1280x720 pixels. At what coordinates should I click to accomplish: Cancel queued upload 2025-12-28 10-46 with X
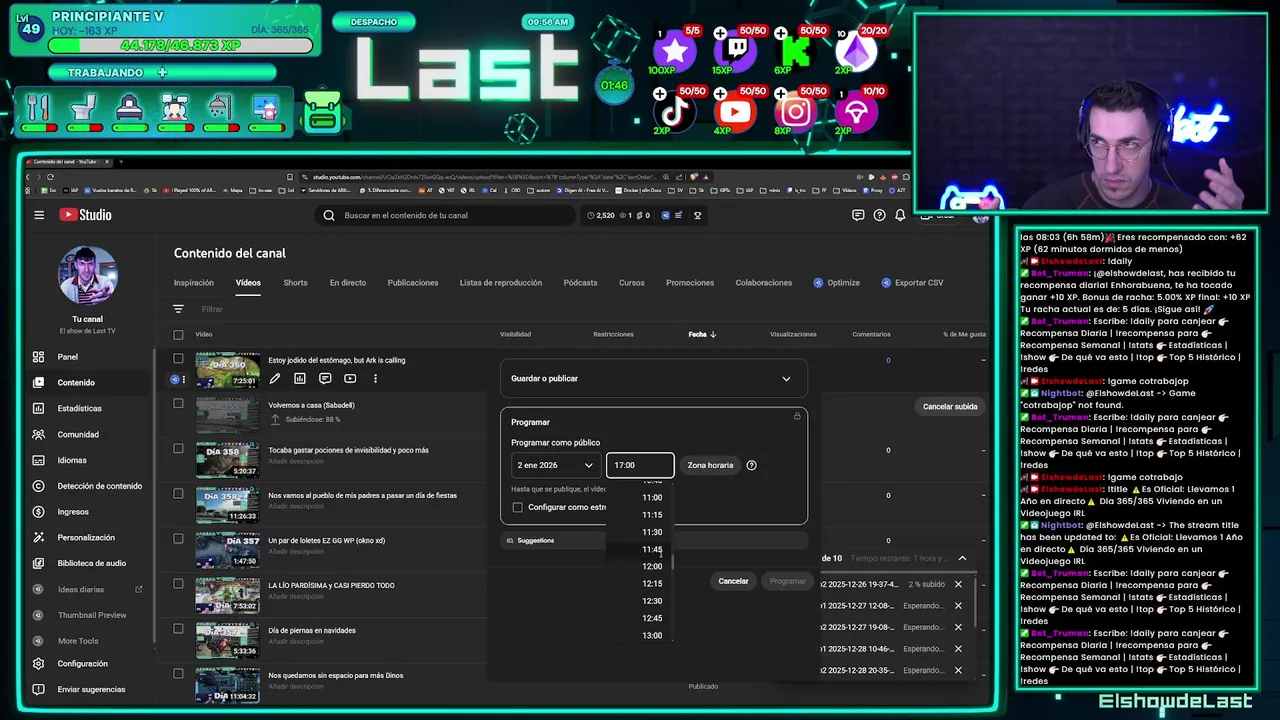(x=958, y=649)
